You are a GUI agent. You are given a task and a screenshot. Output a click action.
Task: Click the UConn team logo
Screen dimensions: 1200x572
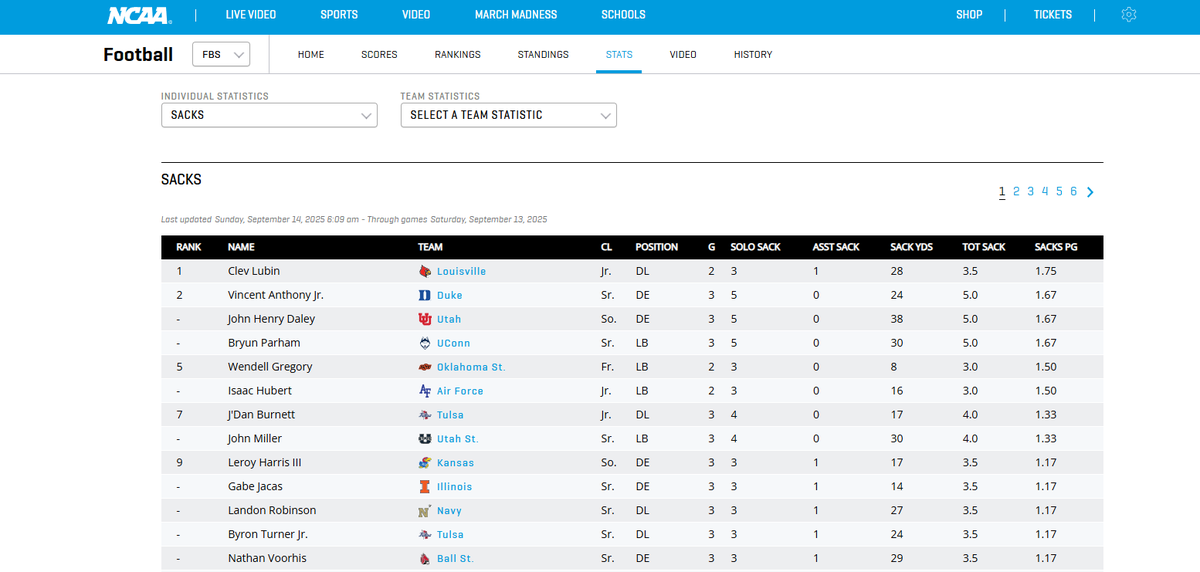[x=425, y=343]
